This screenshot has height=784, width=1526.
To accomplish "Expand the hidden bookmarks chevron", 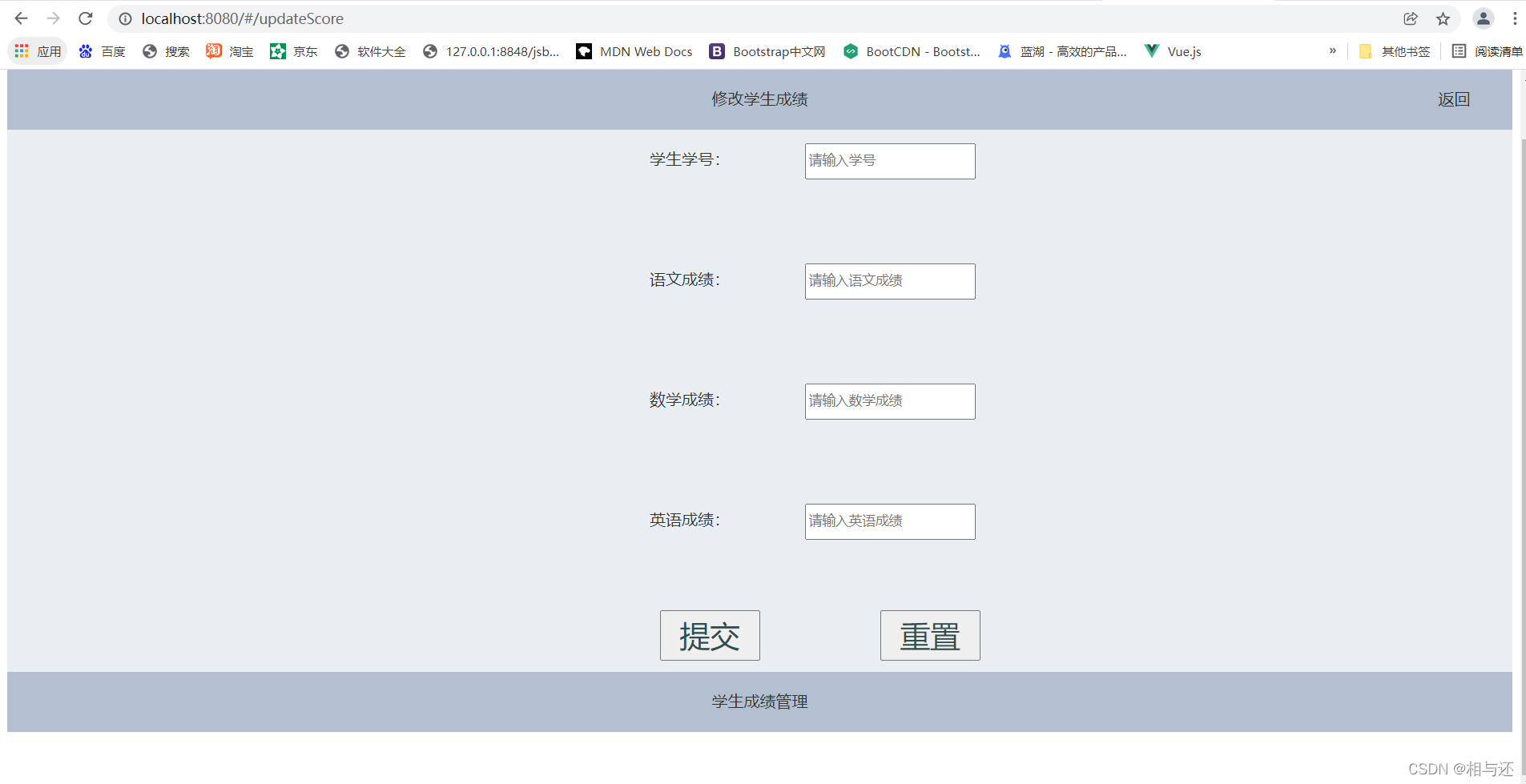I will point(1333,50).
